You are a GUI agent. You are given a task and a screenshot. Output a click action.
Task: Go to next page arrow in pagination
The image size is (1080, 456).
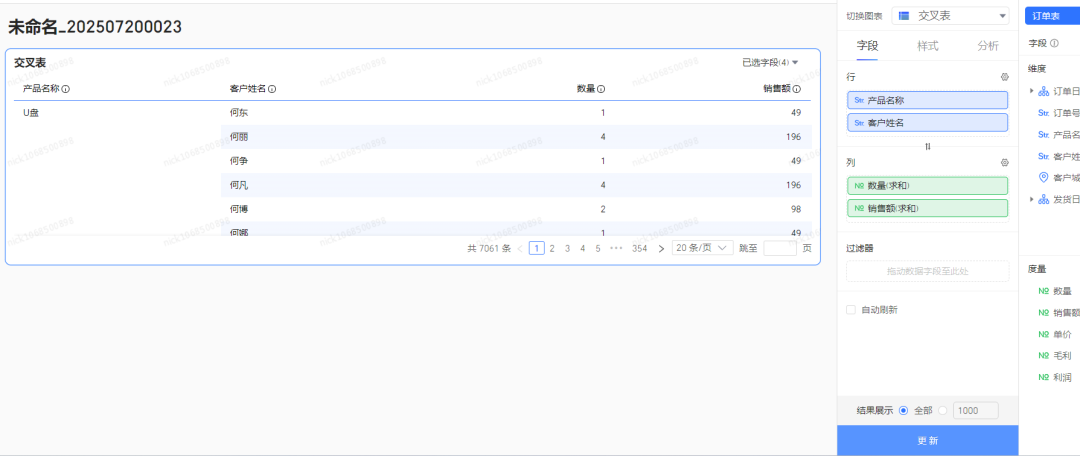coord(661,249)
